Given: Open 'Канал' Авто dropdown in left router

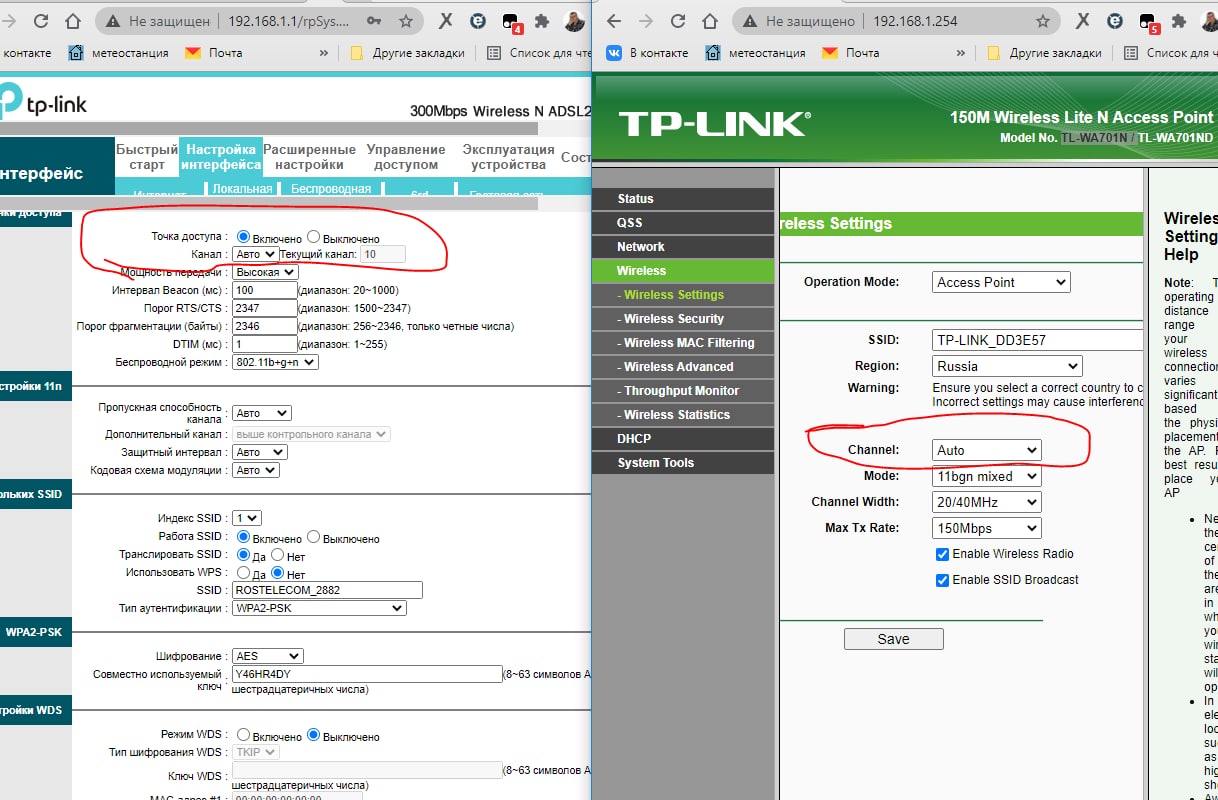Looking at the screenshot, I should click(x=255, y=255).
